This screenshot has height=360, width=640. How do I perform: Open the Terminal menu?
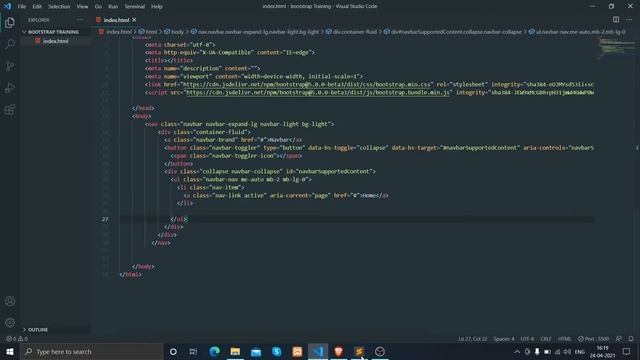pyautogui.click(x=135, y=7)
